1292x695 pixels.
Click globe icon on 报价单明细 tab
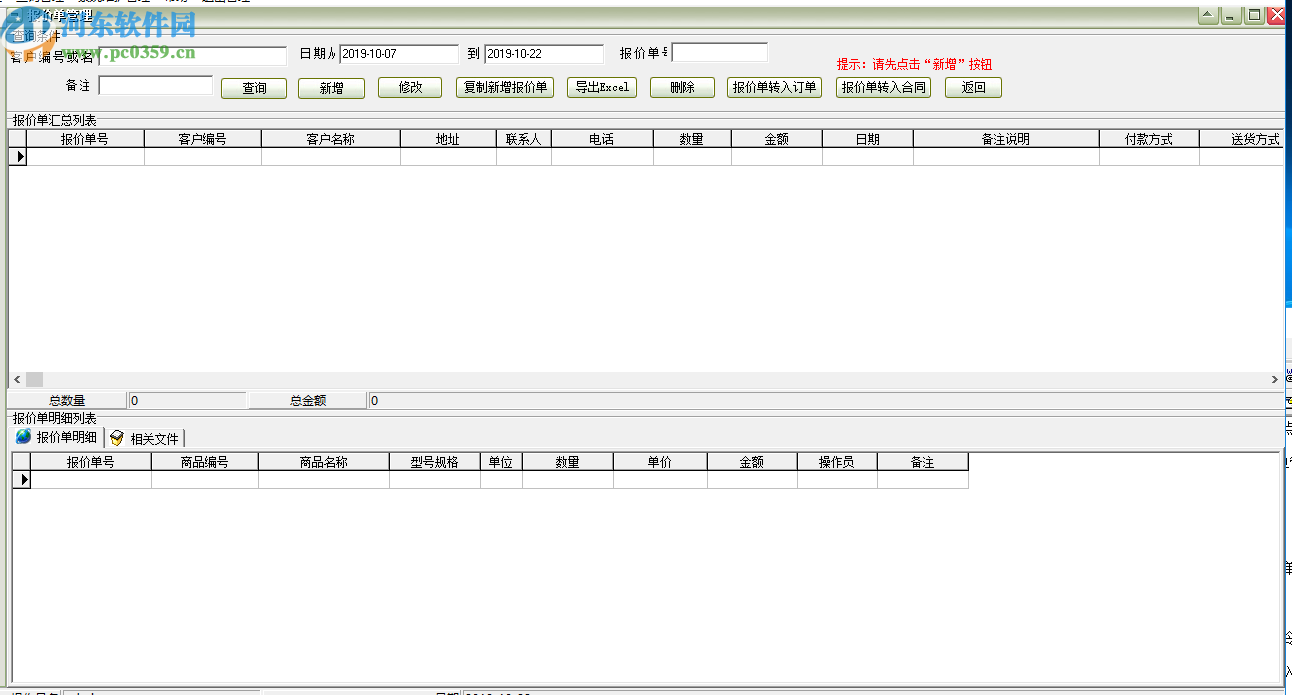(22, 437)
